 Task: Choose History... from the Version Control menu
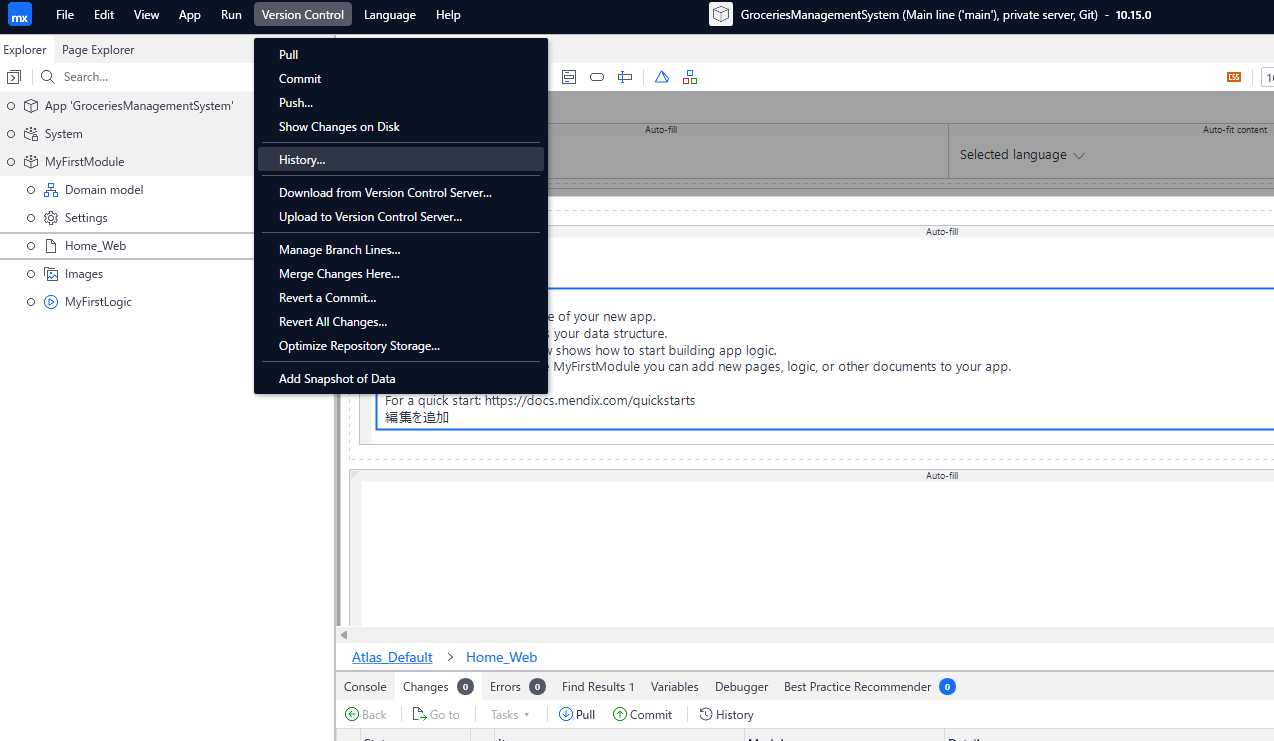point(302,159)
